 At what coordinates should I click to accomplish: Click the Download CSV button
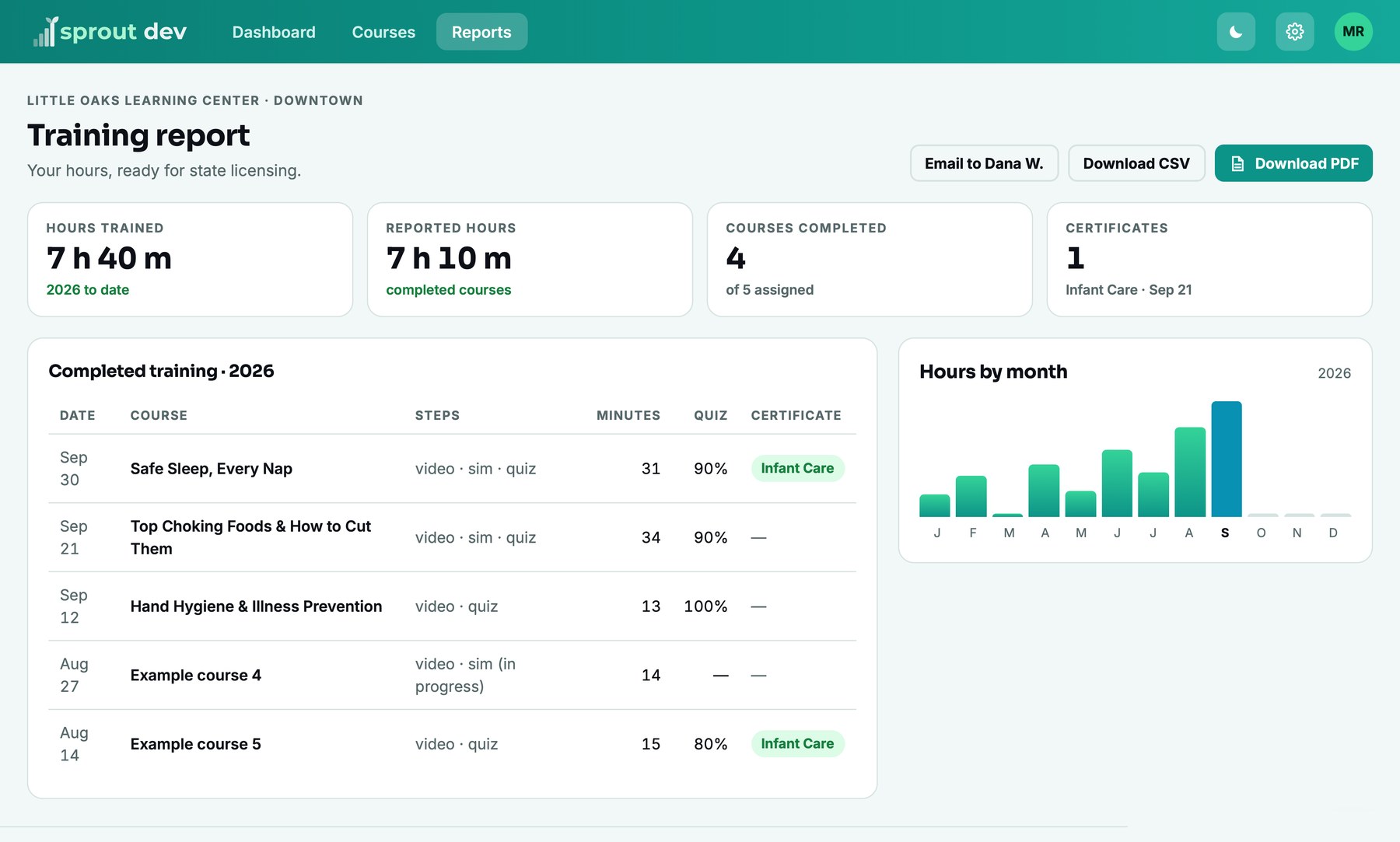pyautogui.click(x=1136, y=163)
